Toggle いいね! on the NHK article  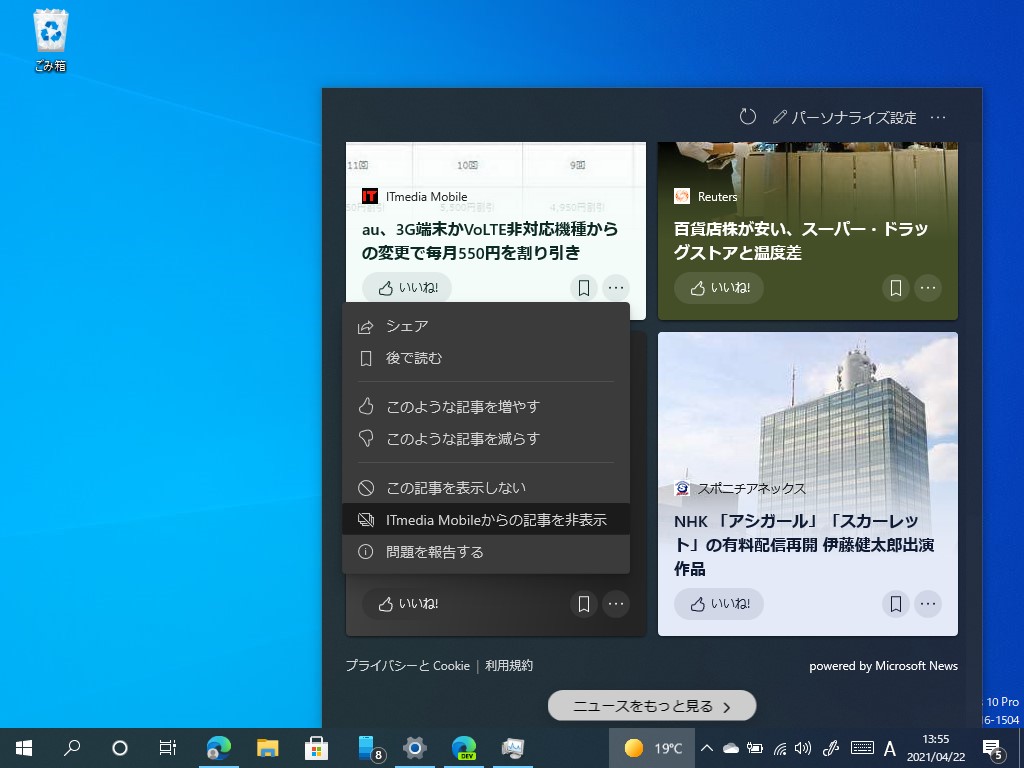coord(718,604)
